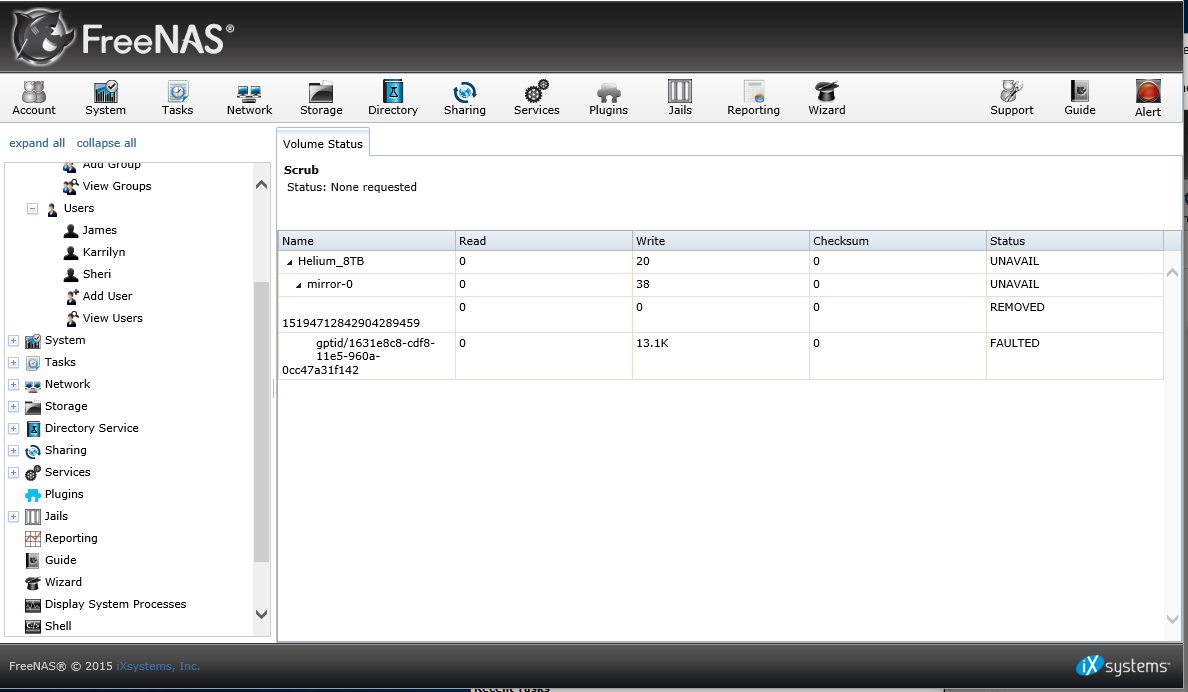Click the 13.1K write errors cell
Screen dimensions: 1188x692
click(721, 355)
